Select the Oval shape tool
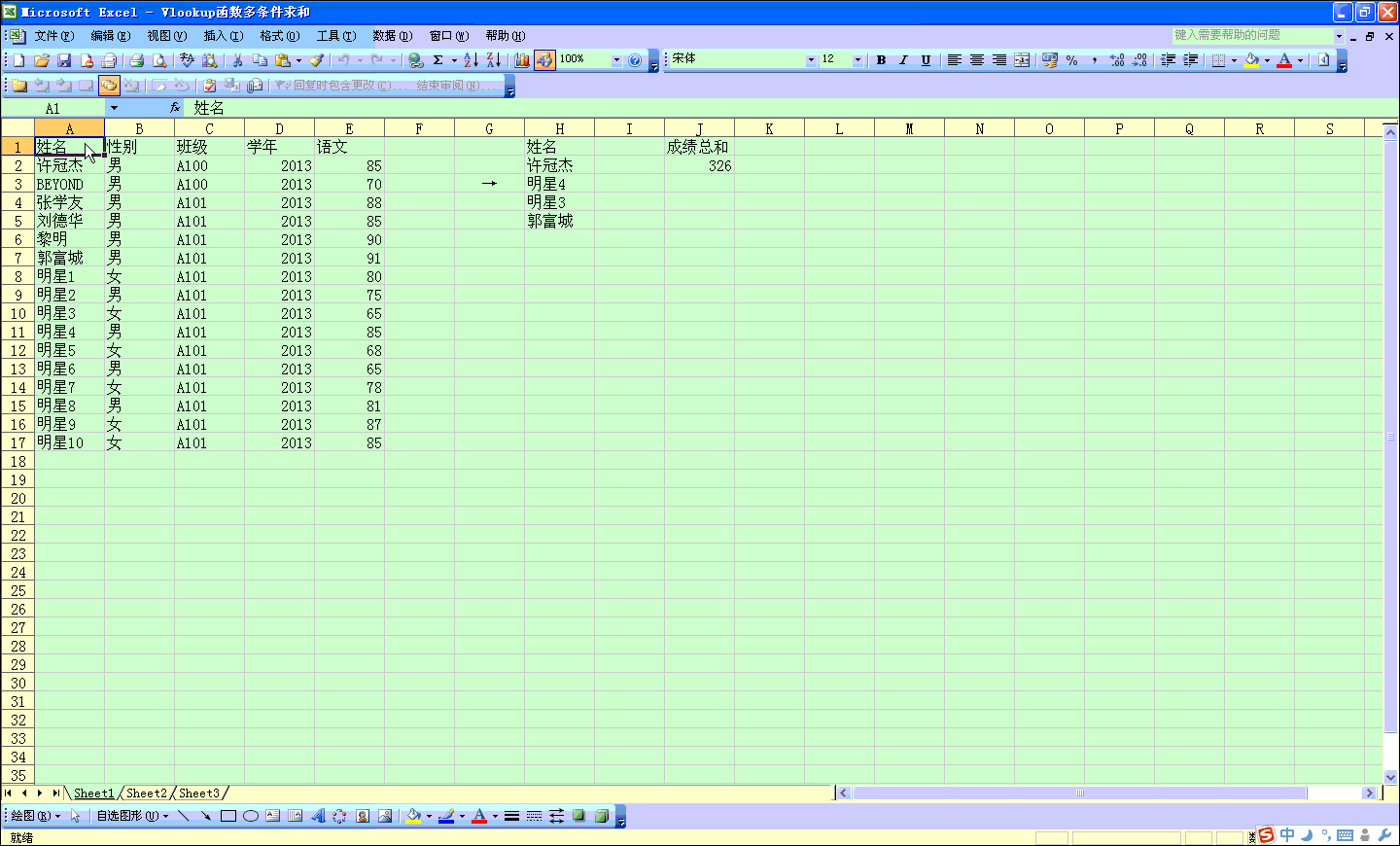The width and height of the screenshot is (1400, 846). (x=250, y=816)
